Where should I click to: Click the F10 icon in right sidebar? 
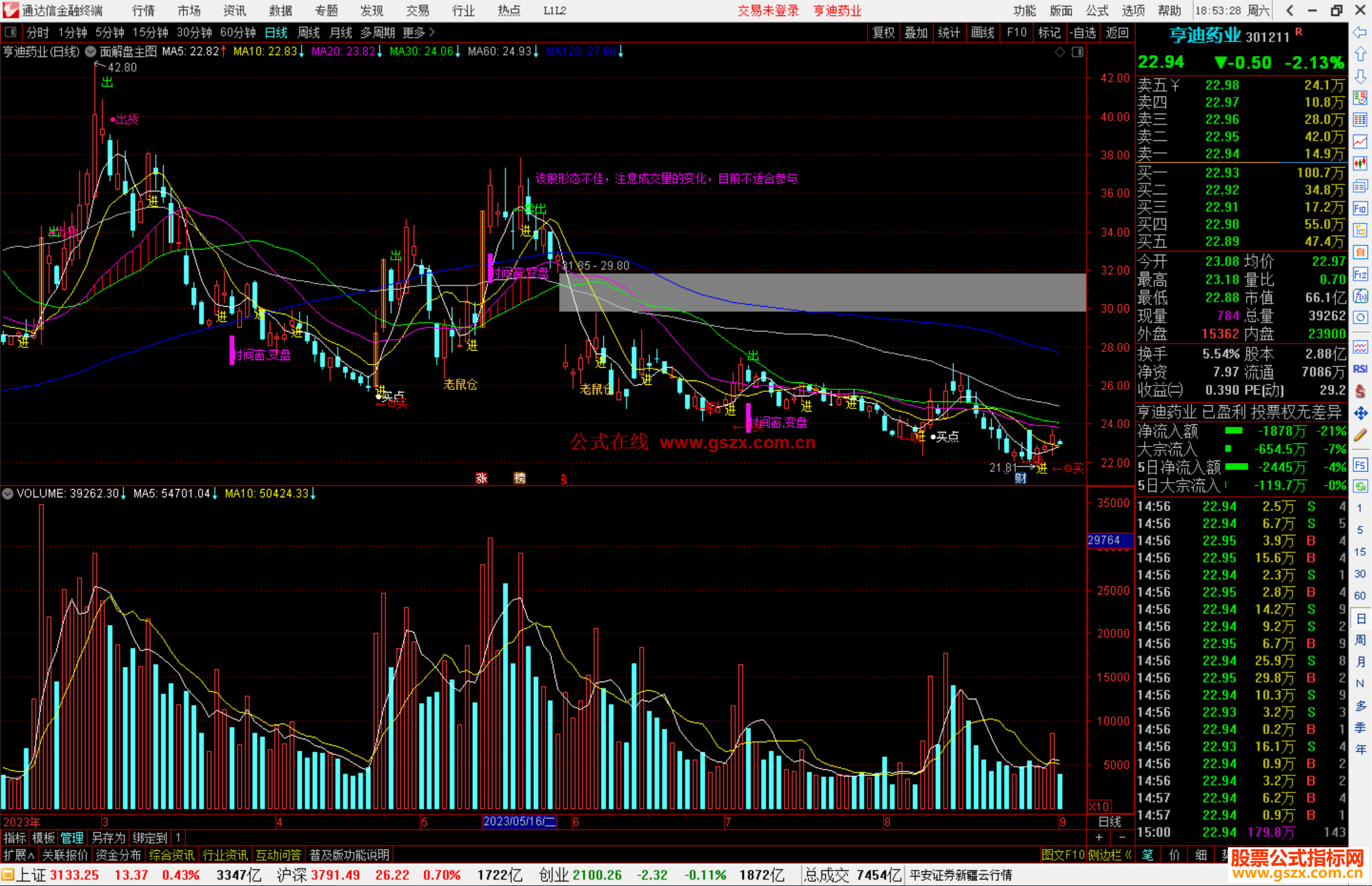pyautogui.click(x=1360, y=208)
